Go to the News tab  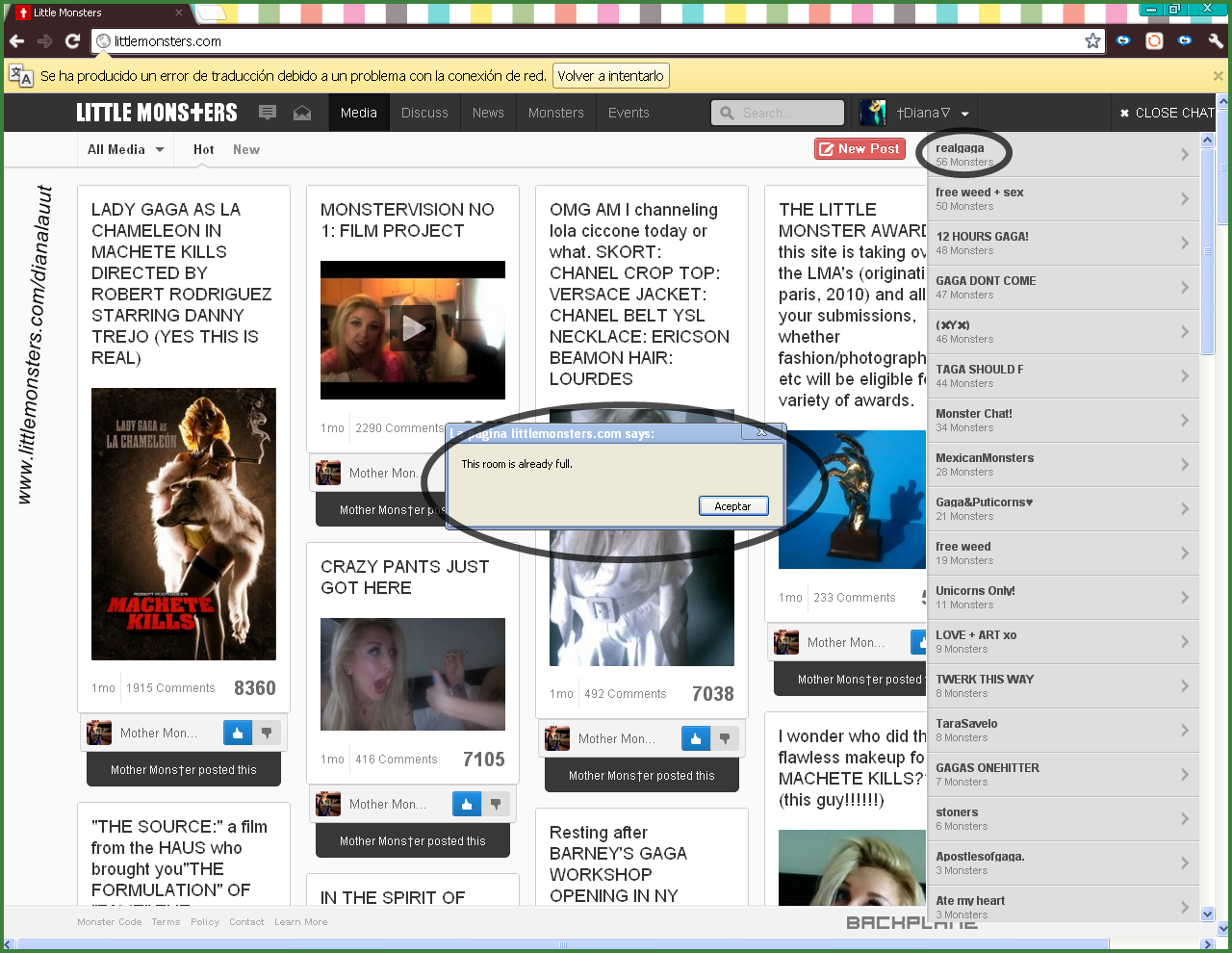pyautogui.click(x=488, y=113)
